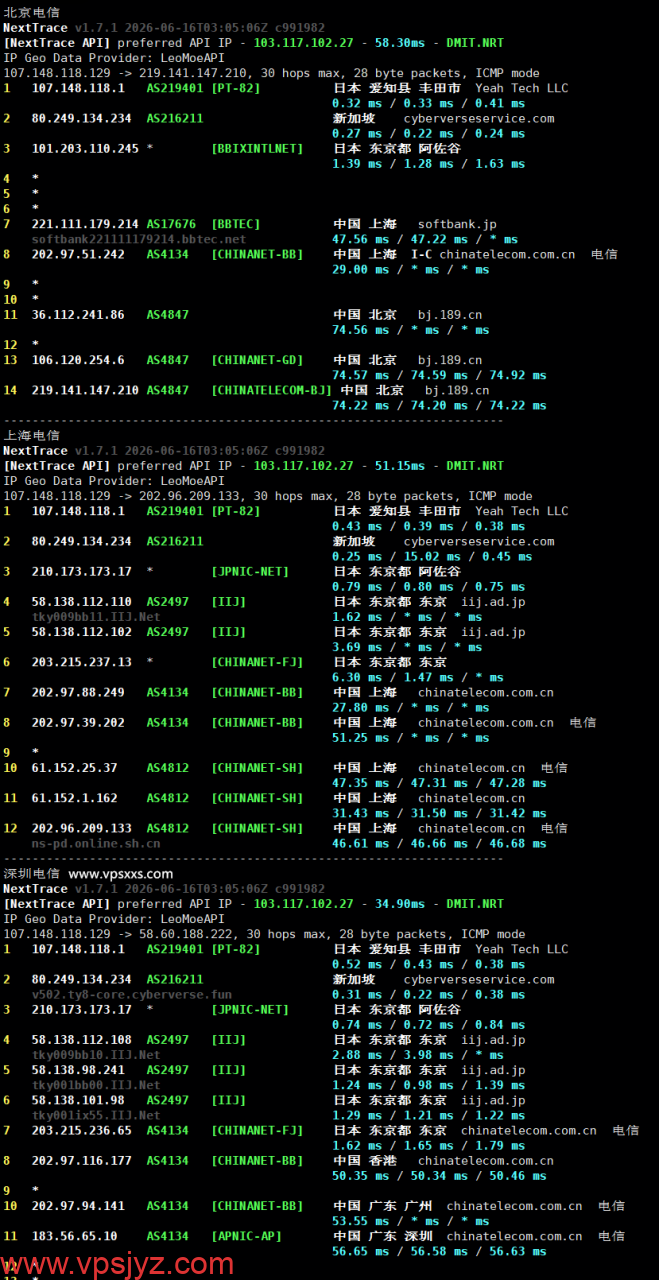This screenshot has height=1280, width=659.
Task: Select hostname v502.ty8-core.cyberverse.fun
Action: coord(132,995)
